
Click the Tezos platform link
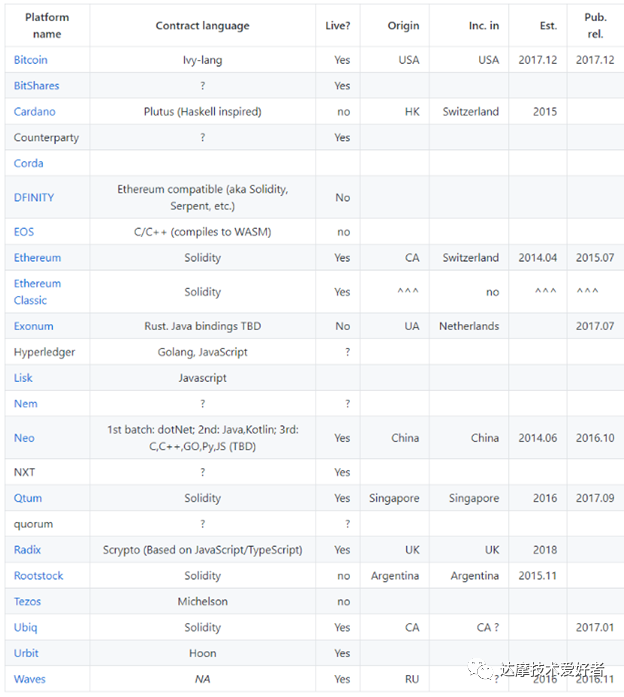[x=28, y=601]
